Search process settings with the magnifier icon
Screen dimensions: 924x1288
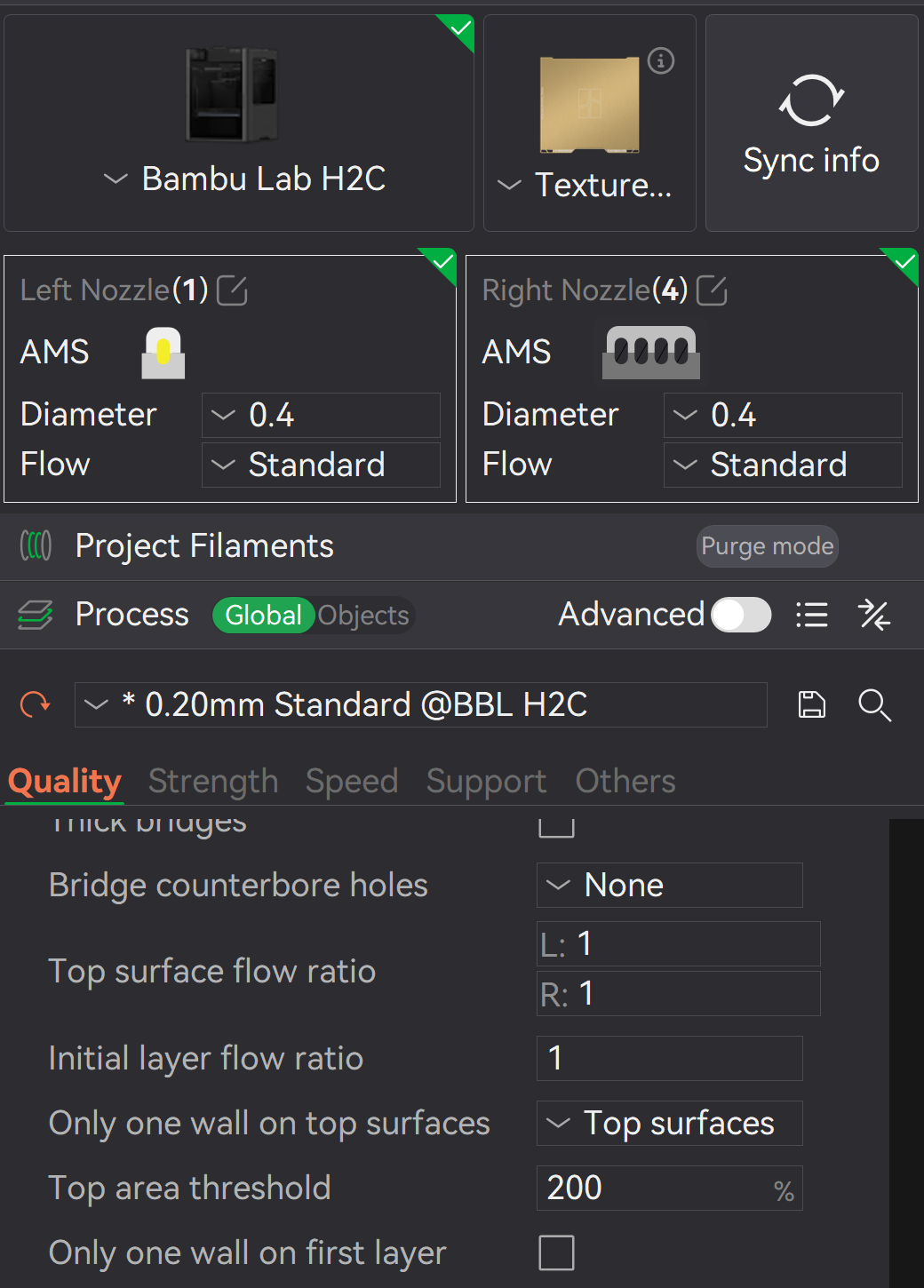click(874, 705)
